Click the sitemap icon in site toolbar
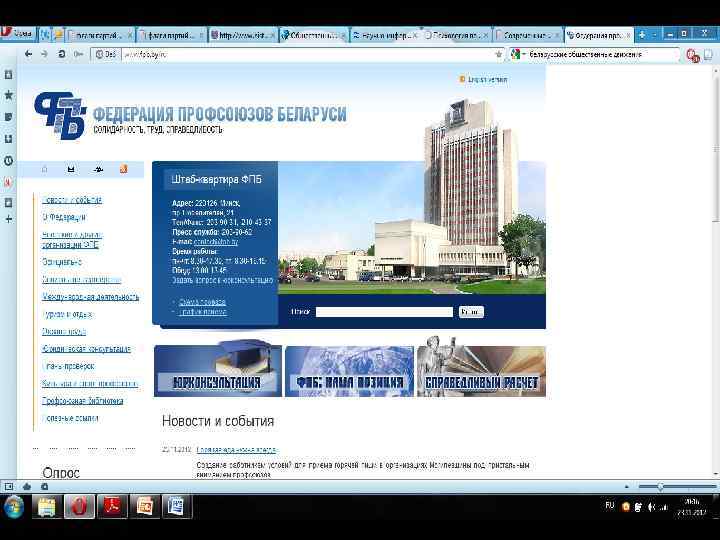Image resolution: width=720 pixels, height=540 pixels. (x=98, y=169)
